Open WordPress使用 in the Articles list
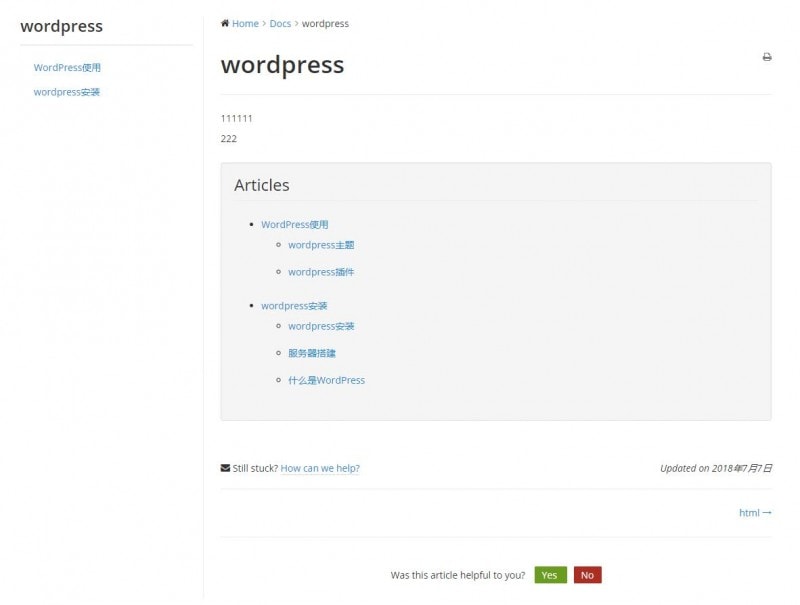Image resolution: width=800 pixels, height=605 pixels. point(294,225)
